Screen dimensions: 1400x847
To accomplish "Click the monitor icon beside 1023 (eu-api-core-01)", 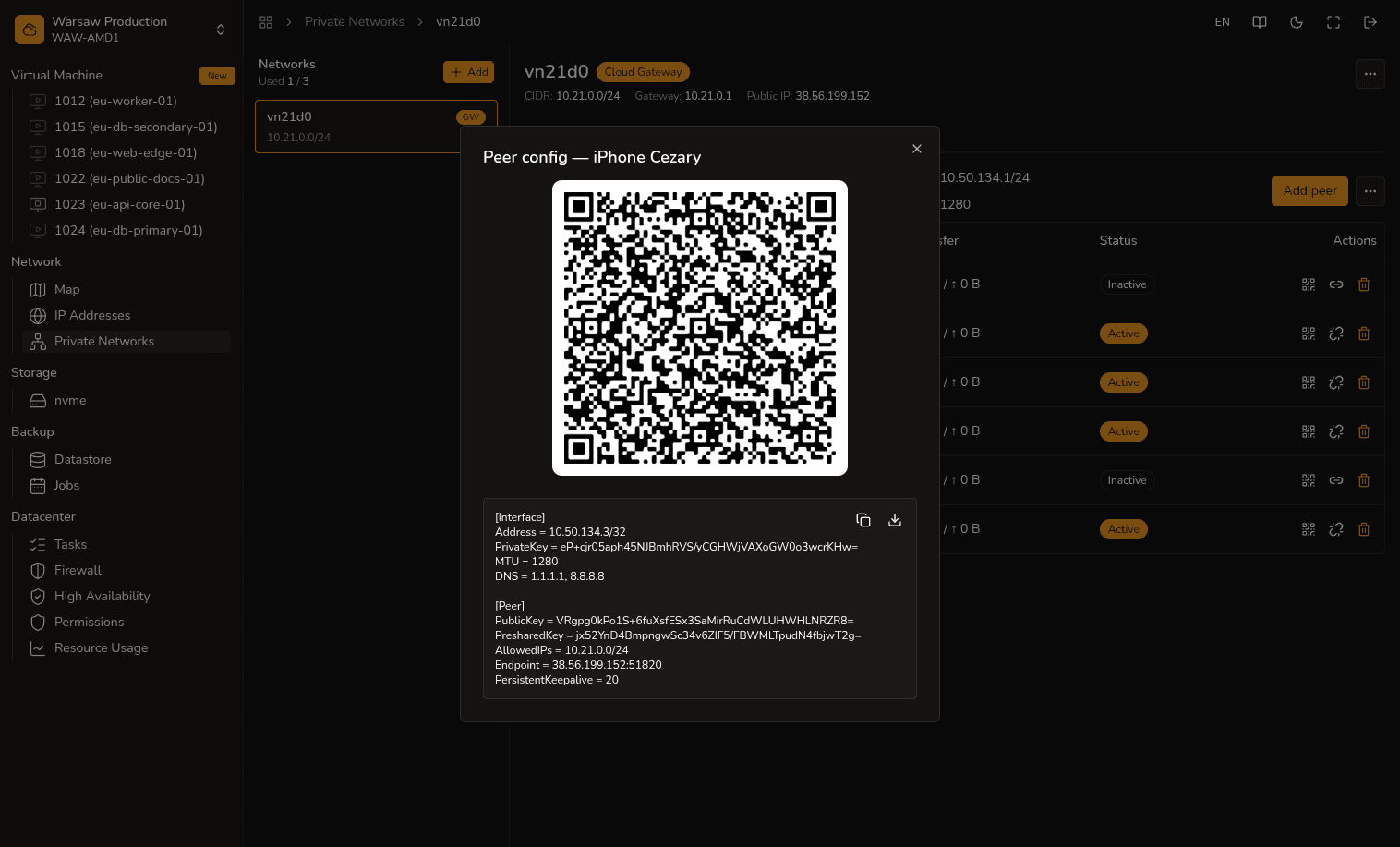I will point(38,204).
